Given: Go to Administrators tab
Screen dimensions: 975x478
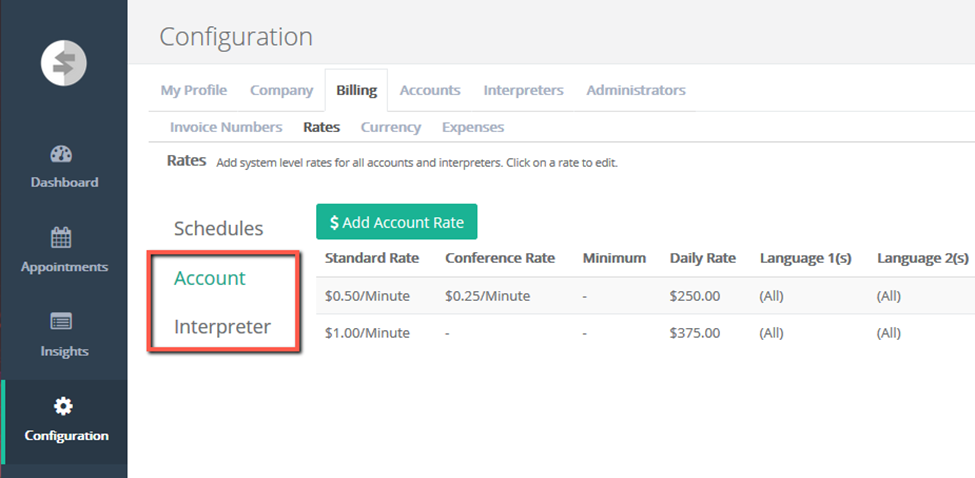Looking at the screenshot, I should click(636, 90).
